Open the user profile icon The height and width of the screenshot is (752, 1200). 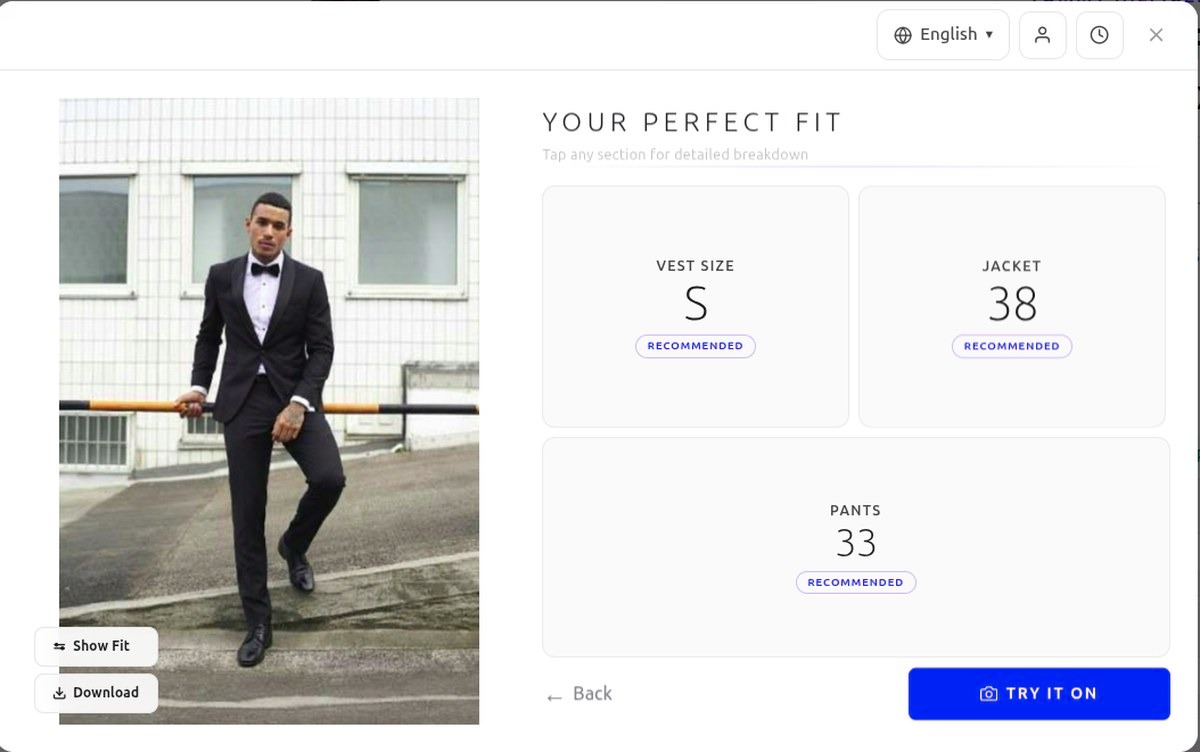[x=1042, y=35]
